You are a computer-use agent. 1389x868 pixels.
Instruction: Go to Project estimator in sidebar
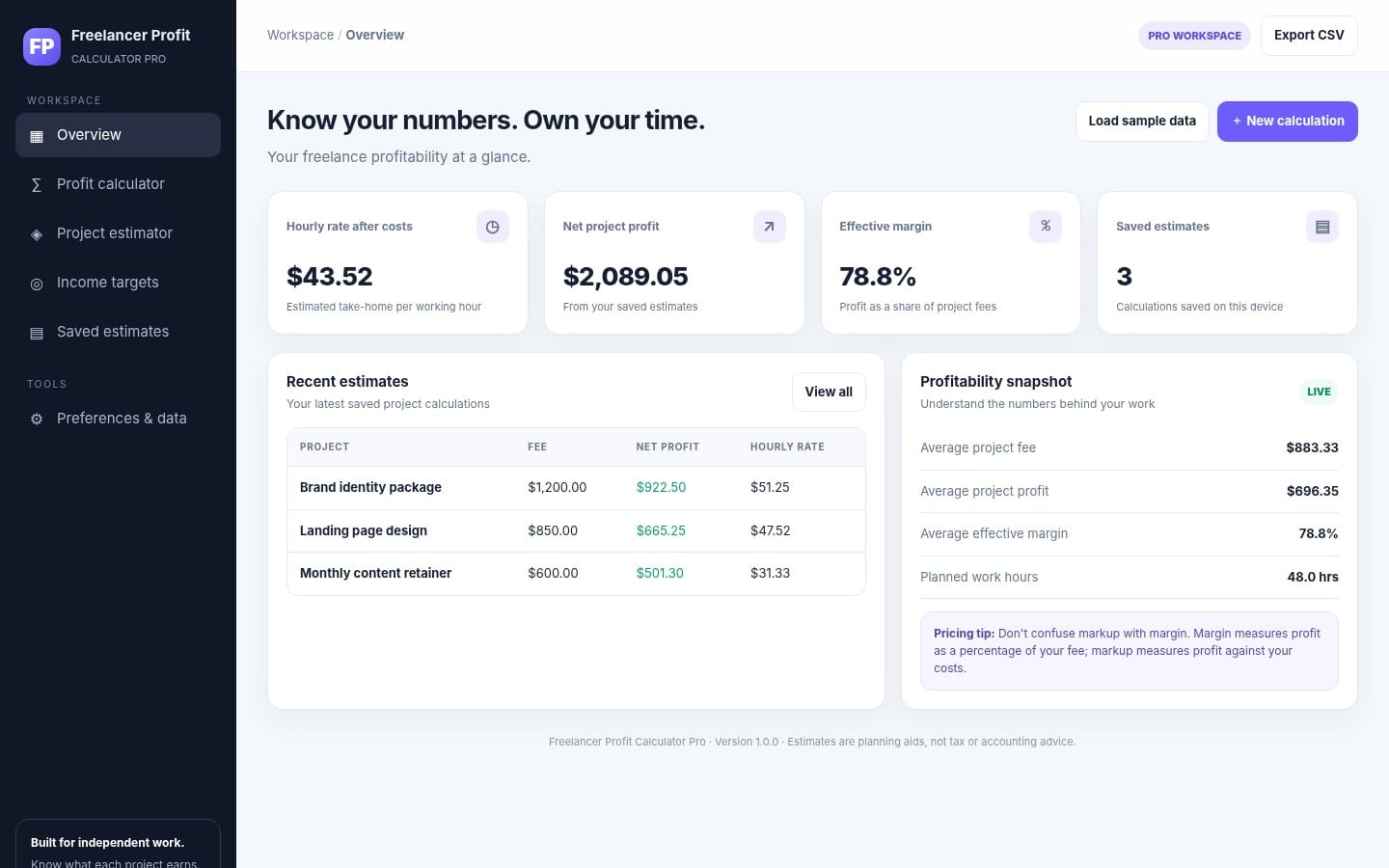pyautogui.click(x=118, y=233)
